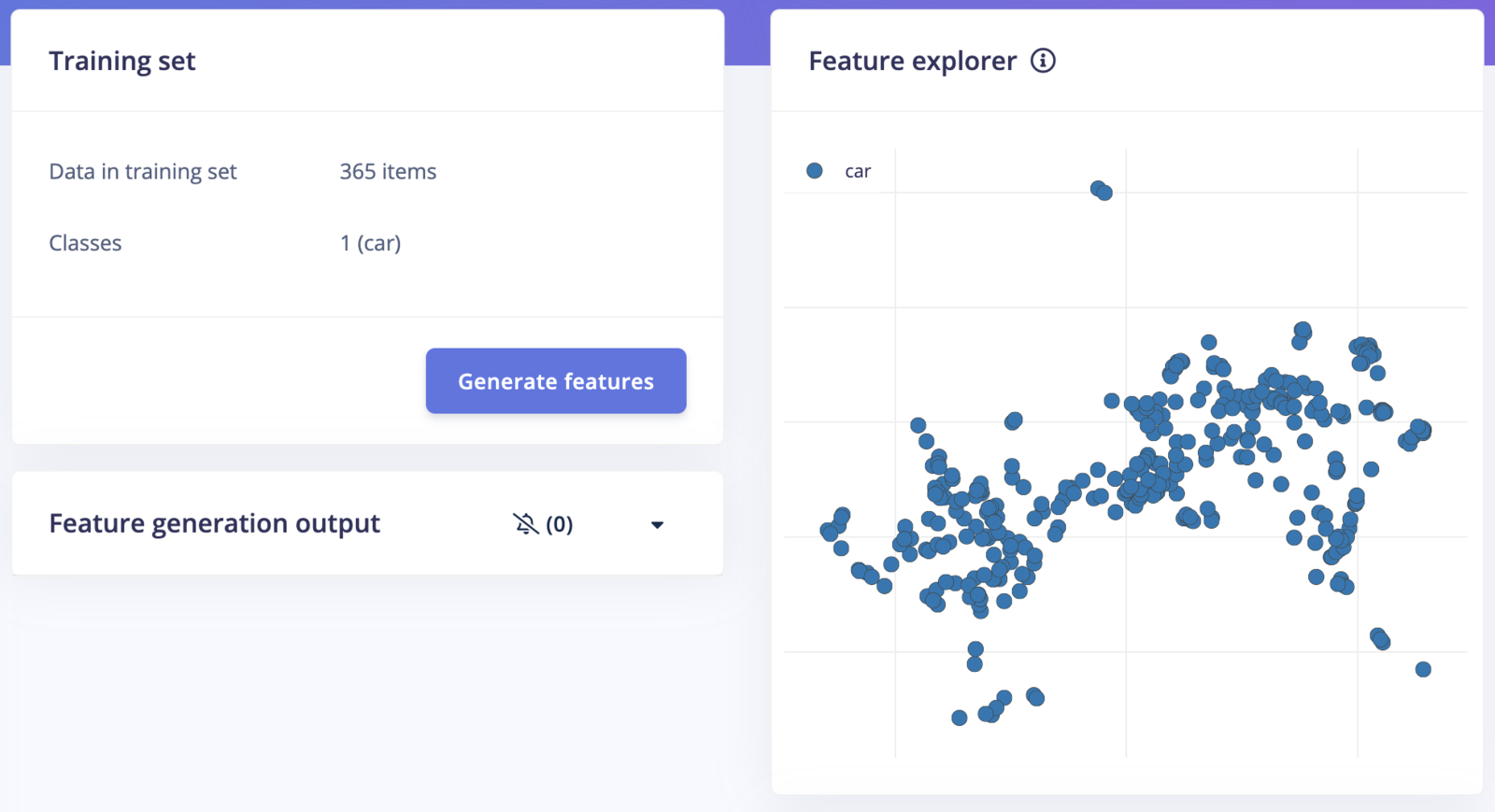Click the Generate features button
Screen dimensions: 1495x812
pos(556,381)
